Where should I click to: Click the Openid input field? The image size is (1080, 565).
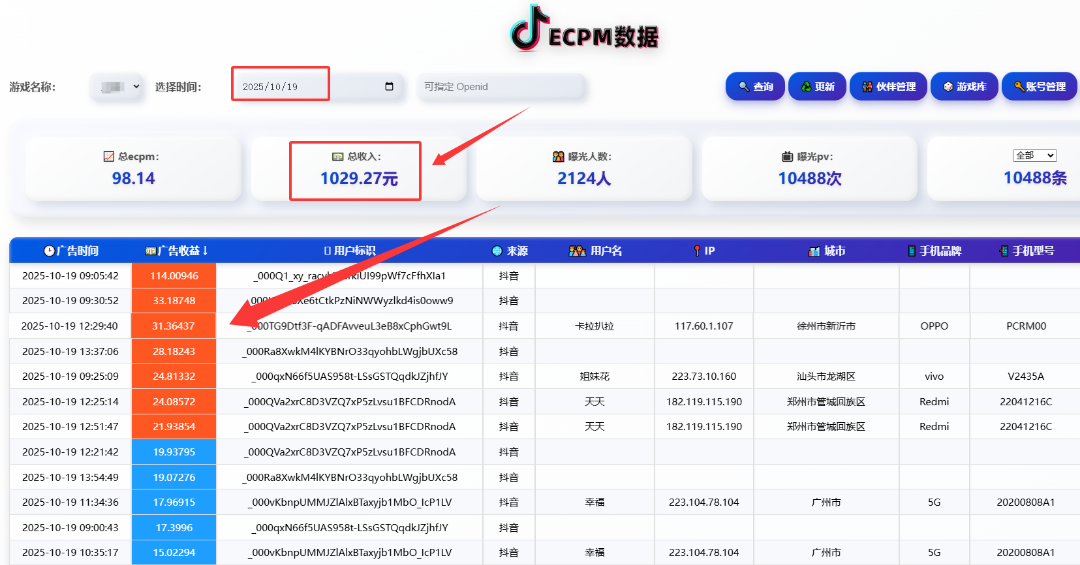(x=501, y=87)
